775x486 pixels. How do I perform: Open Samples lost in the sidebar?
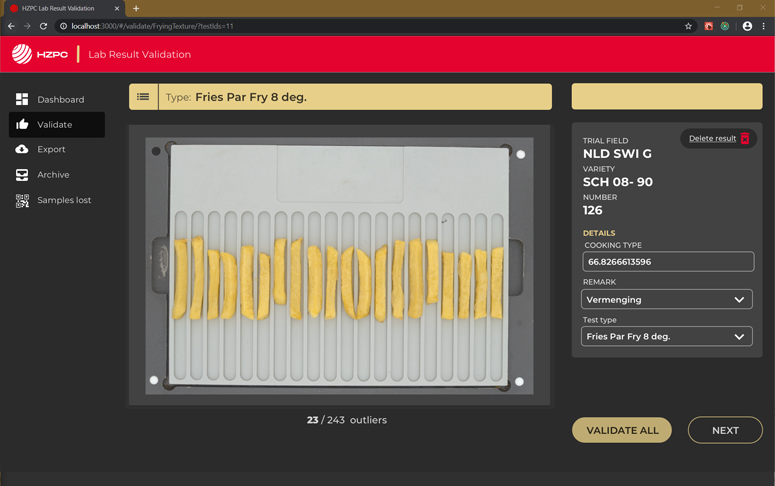[57, 200]
